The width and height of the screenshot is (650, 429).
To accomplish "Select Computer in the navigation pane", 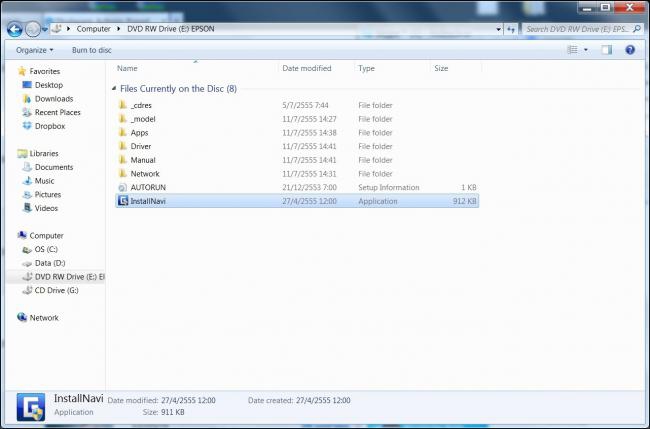I will [46, 235].
